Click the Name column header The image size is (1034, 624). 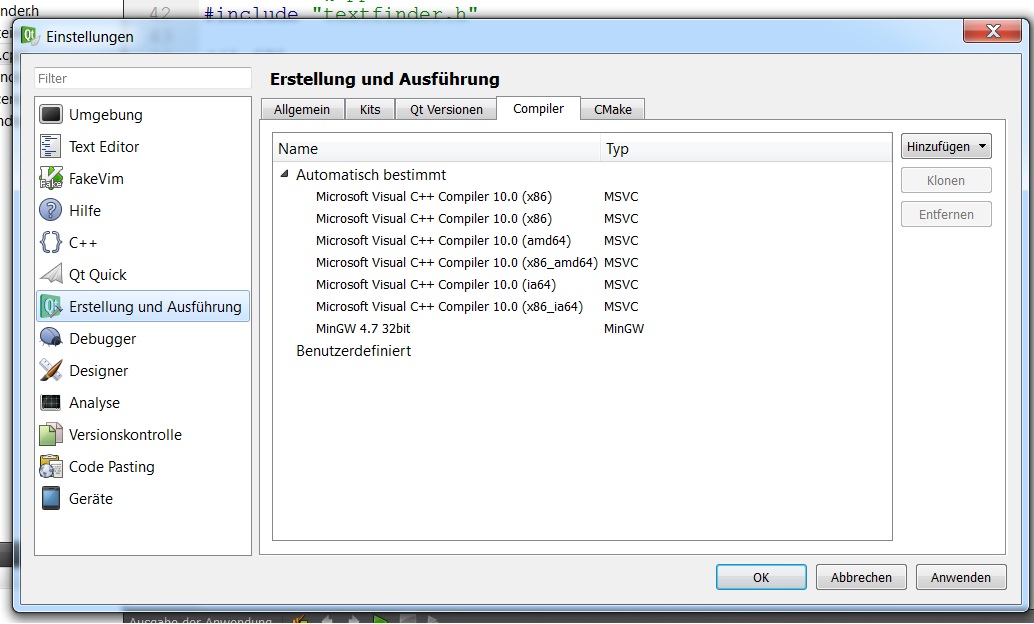tap(436, 149)
